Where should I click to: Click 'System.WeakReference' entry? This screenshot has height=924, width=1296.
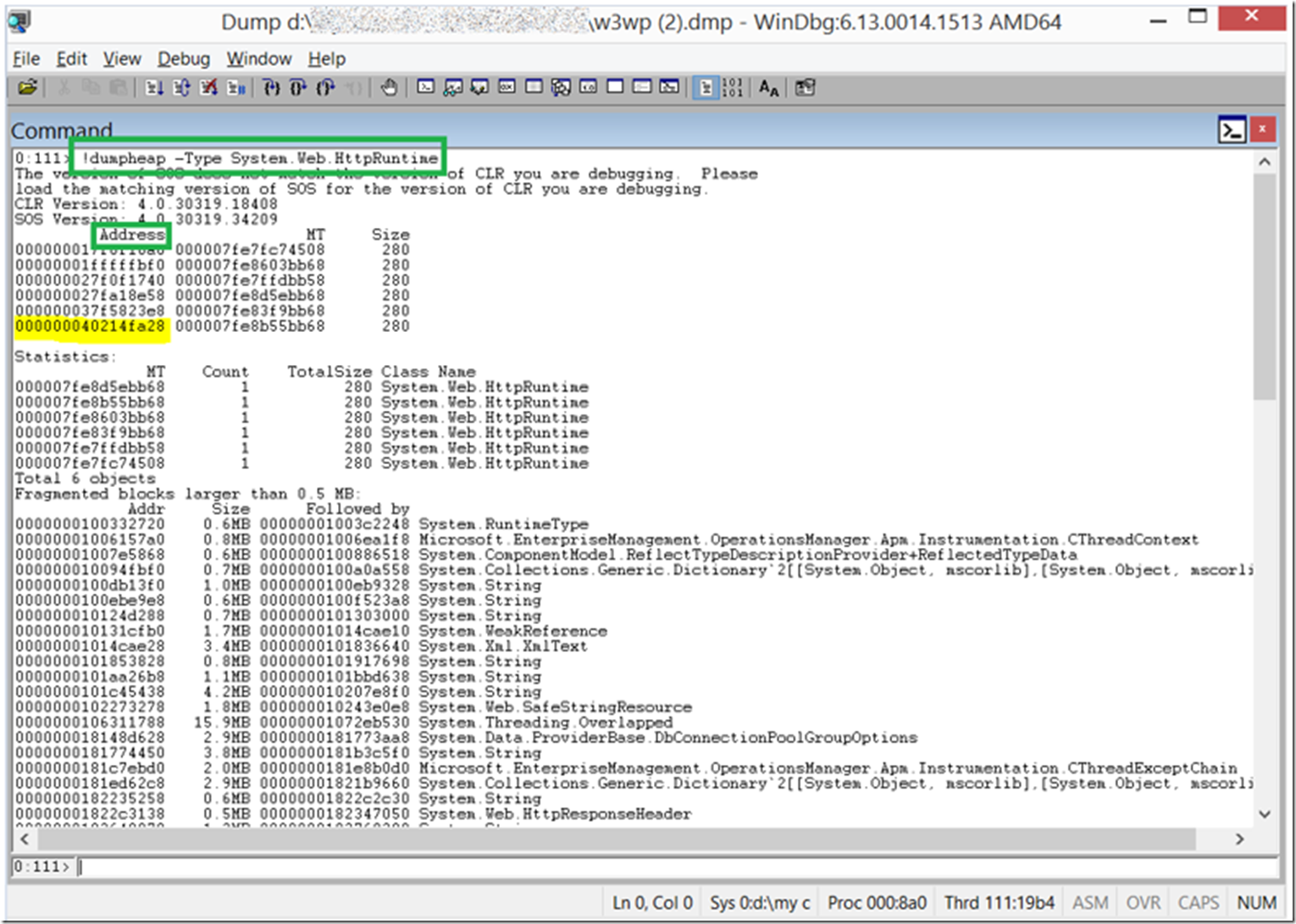[512, 631]
